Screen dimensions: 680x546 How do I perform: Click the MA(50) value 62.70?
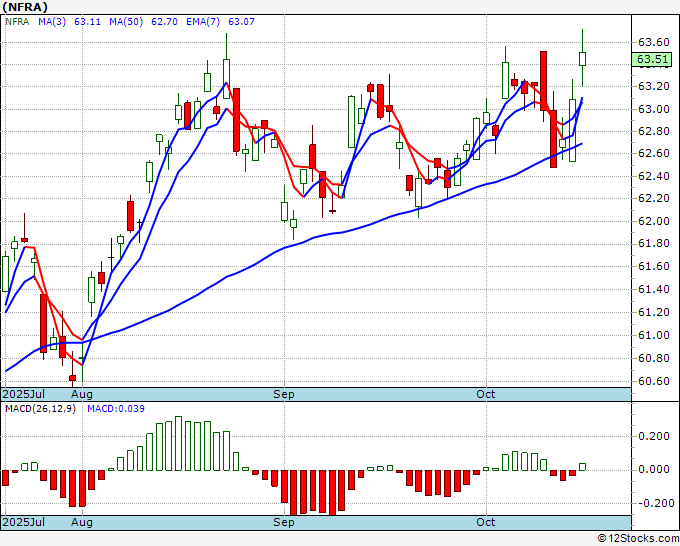(x=164, y=22)
